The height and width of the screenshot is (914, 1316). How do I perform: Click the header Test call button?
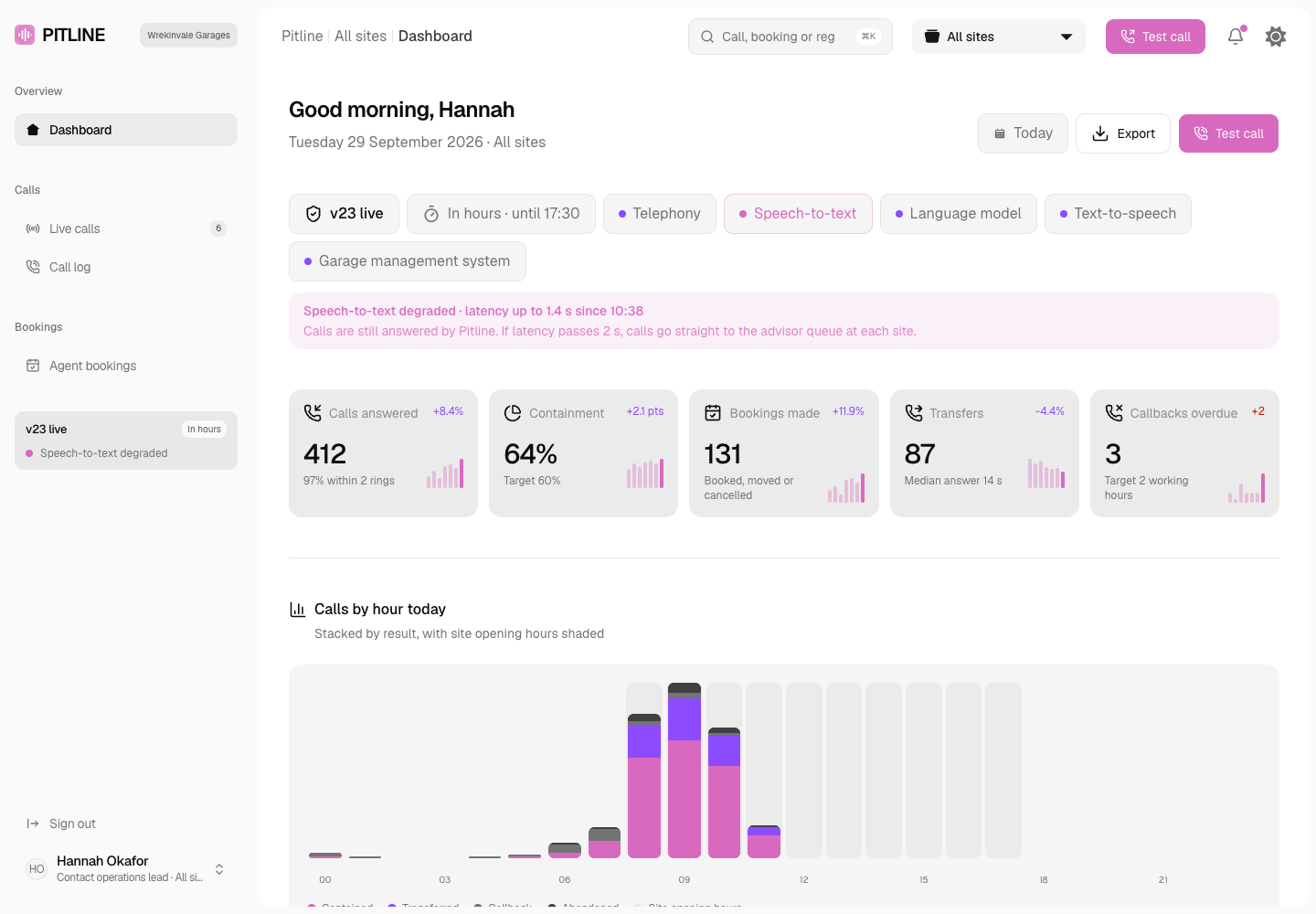pos(1155,37)
